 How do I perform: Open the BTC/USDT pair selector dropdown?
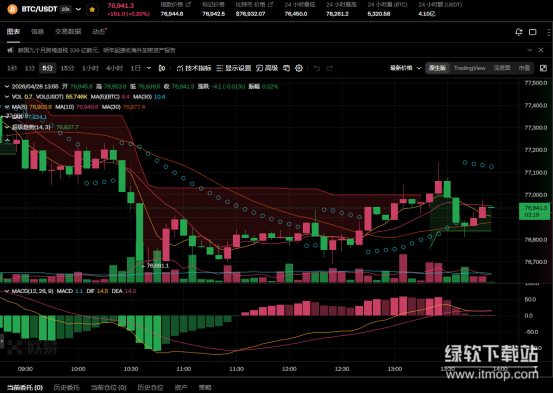click(79, 9)
